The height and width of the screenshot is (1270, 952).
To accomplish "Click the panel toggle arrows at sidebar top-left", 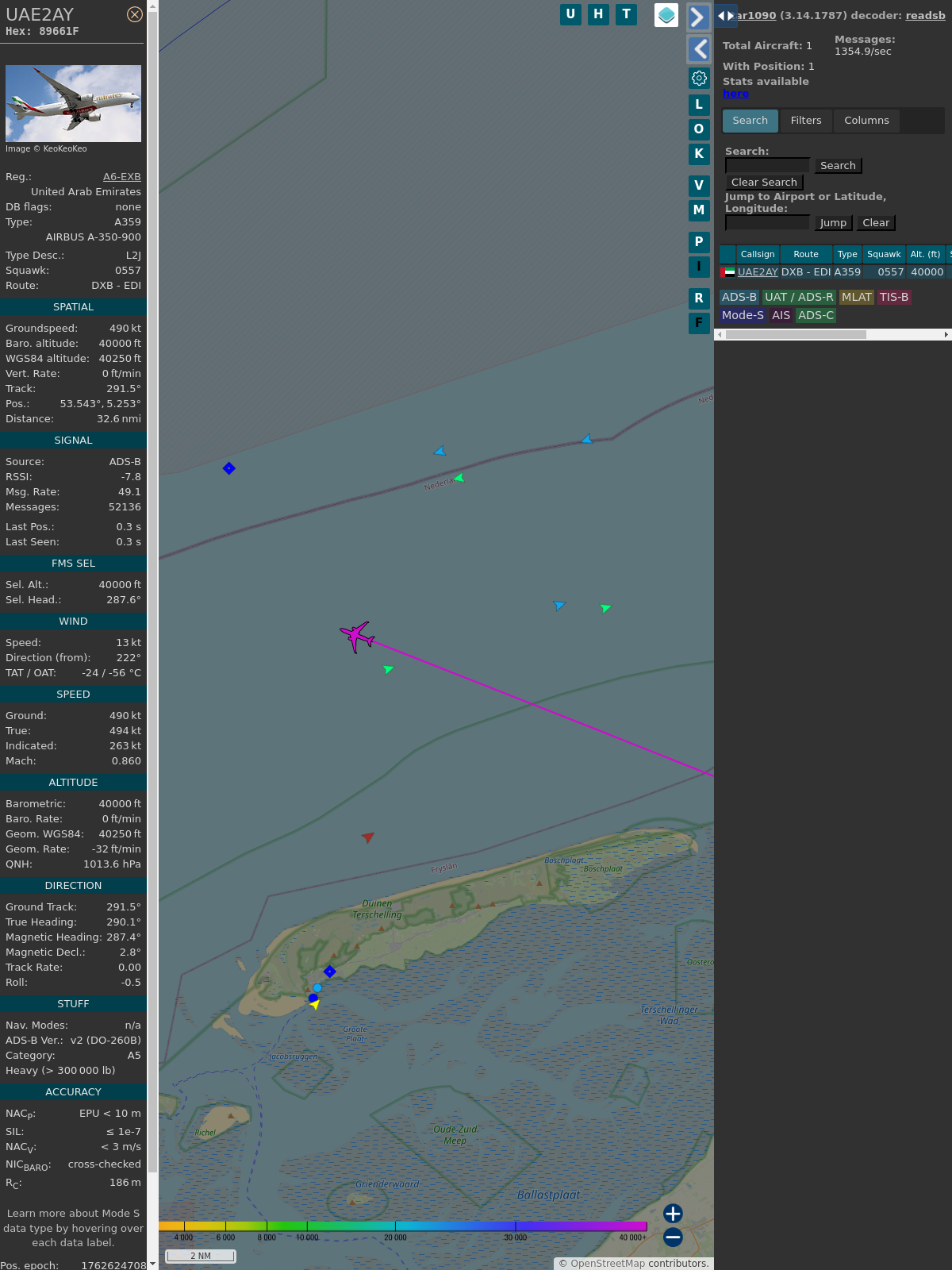I will pos(726,16).
